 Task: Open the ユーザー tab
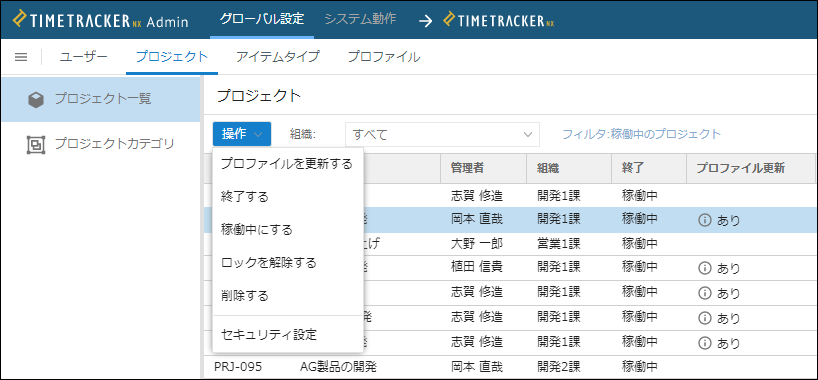[x=83, y=57]
